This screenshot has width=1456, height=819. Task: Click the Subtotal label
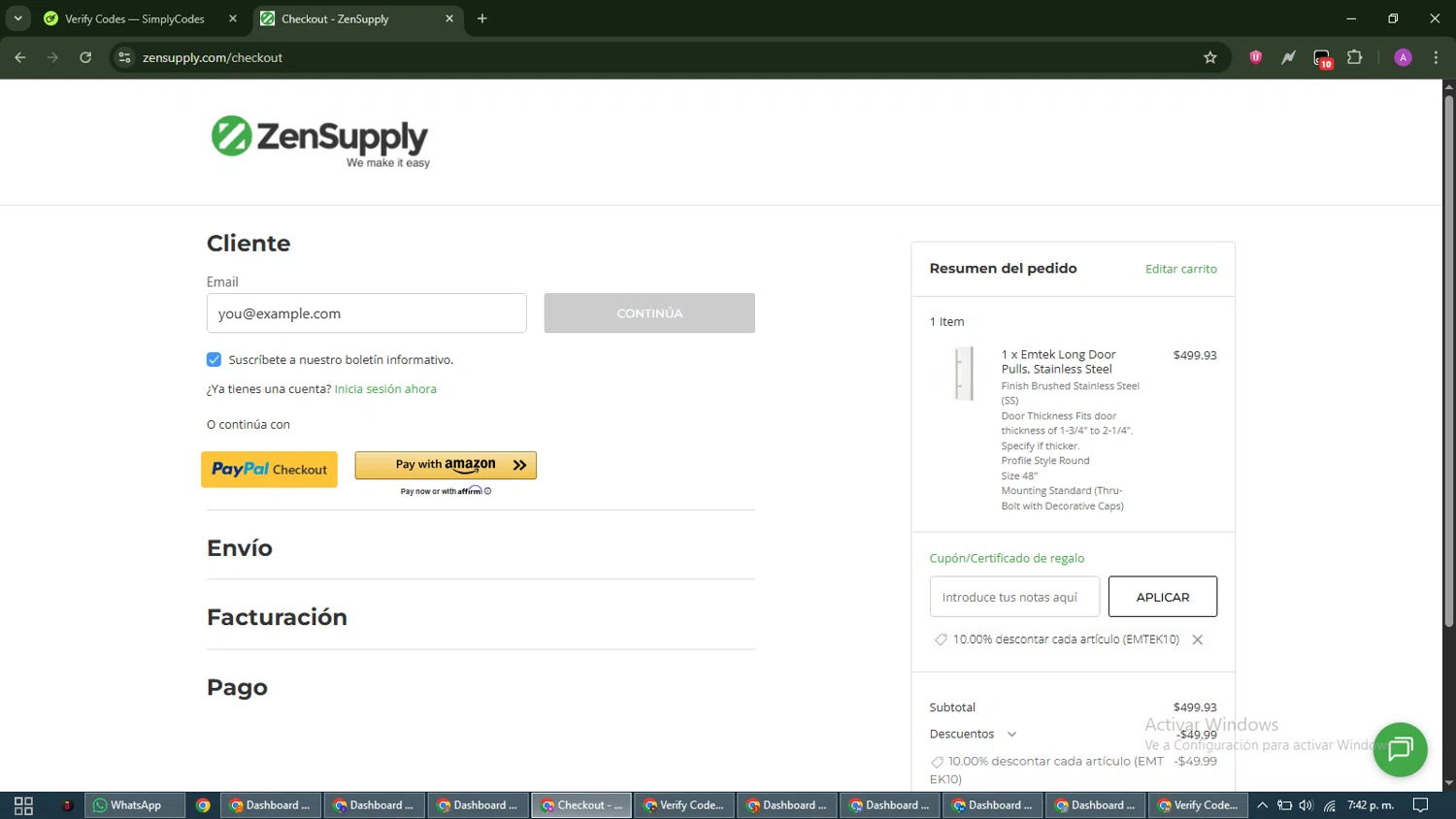tap(952, 707)
